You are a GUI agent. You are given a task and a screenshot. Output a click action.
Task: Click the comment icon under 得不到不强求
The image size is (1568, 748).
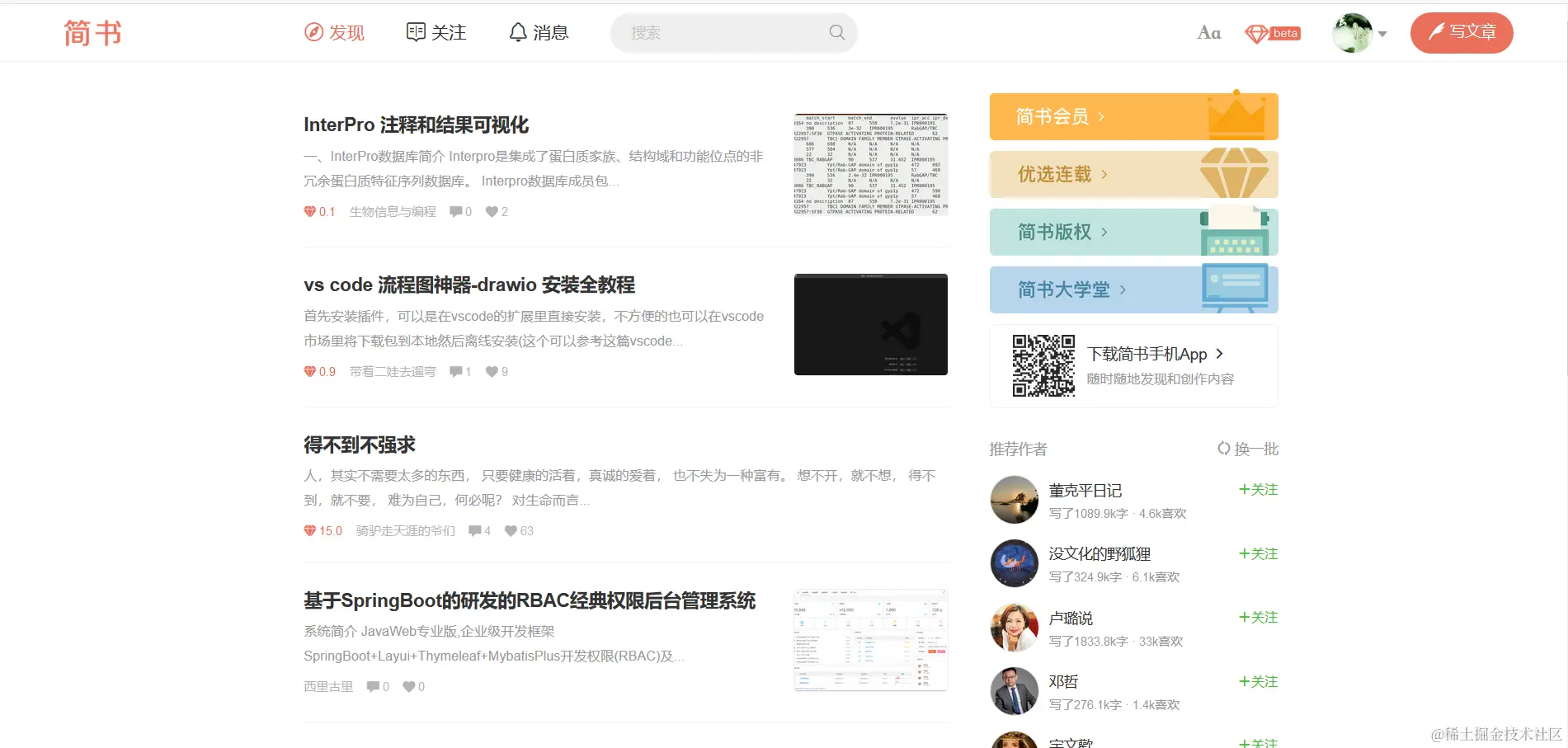click(473, 531)
